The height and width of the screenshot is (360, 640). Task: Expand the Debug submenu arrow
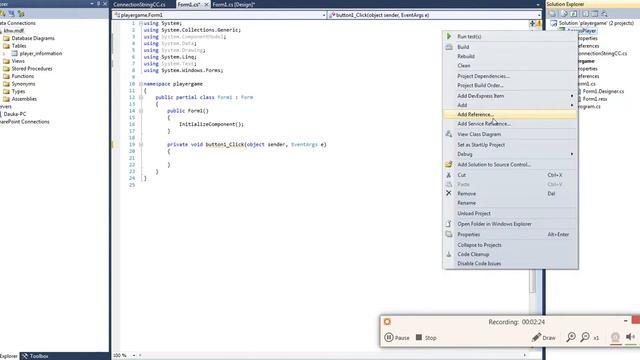[572, 154]
